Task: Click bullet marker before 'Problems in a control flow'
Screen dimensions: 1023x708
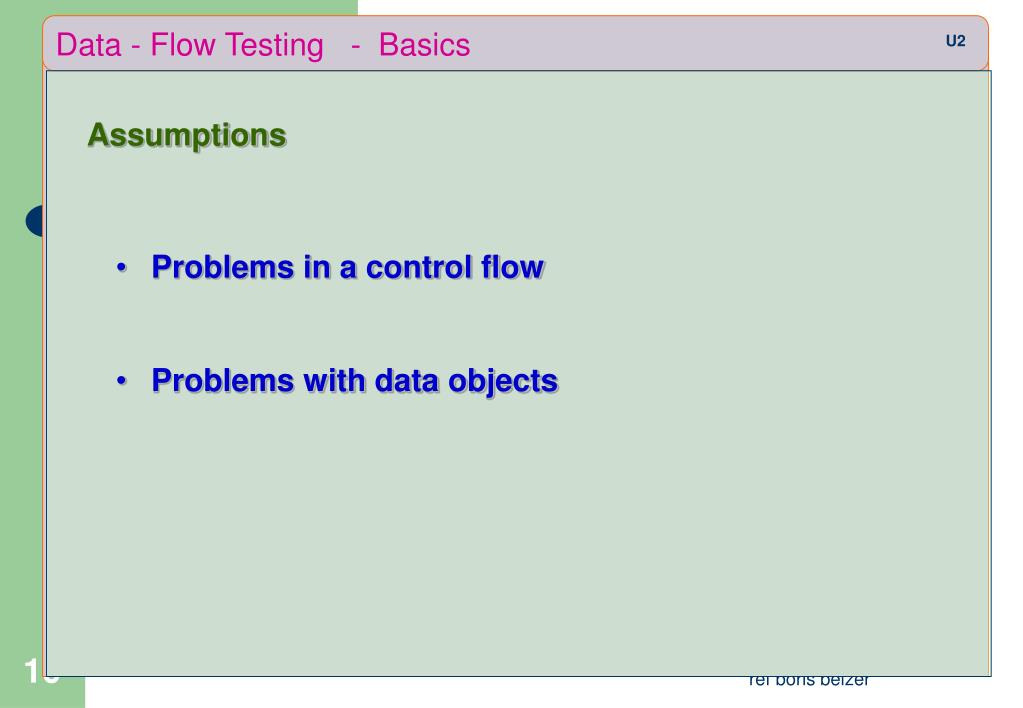Action: [122, 269]
